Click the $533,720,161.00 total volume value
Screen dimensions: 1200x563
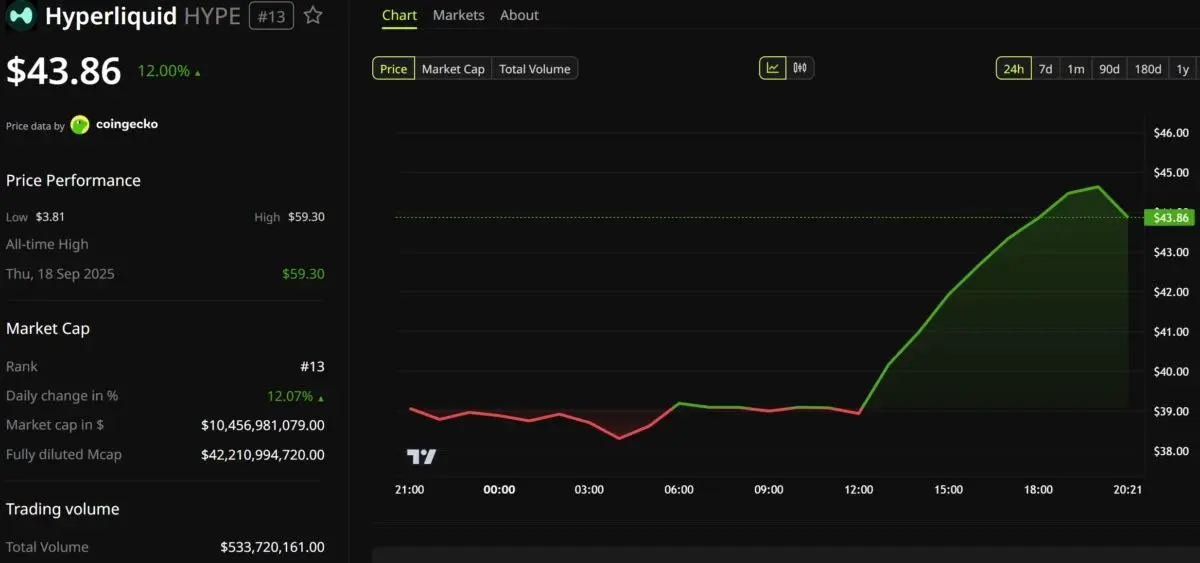[272, 547]
